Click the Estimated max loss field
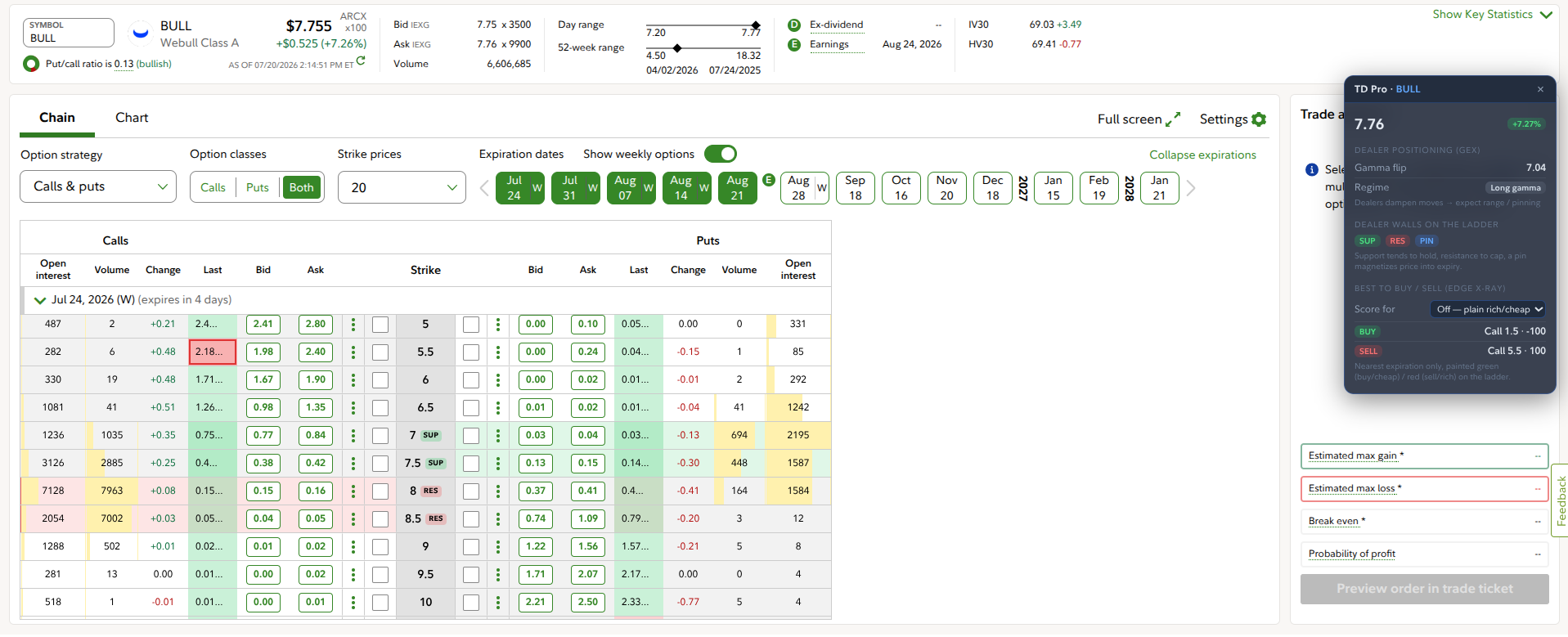The width and height of the screenshot is (1568, 637). tap(1424, 489)
